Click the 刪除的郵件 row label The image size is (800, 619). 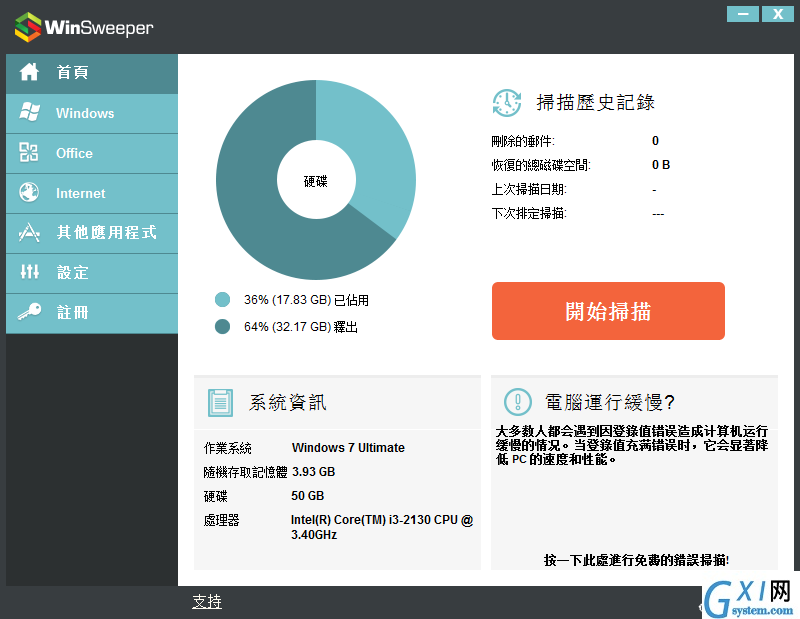(523, 141)
